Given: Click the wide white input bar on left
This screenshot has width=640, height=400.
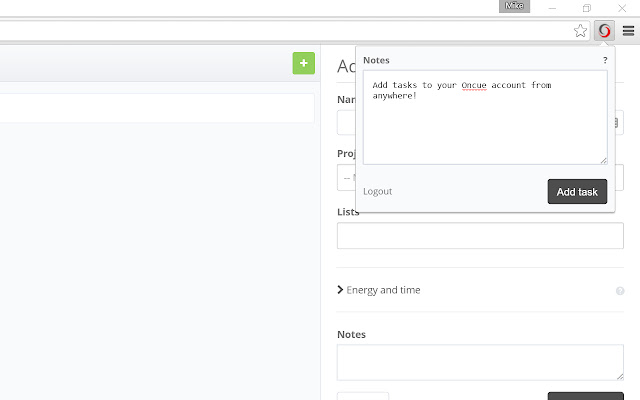Looking at the screenshot, I should click(x=157, y=108).
